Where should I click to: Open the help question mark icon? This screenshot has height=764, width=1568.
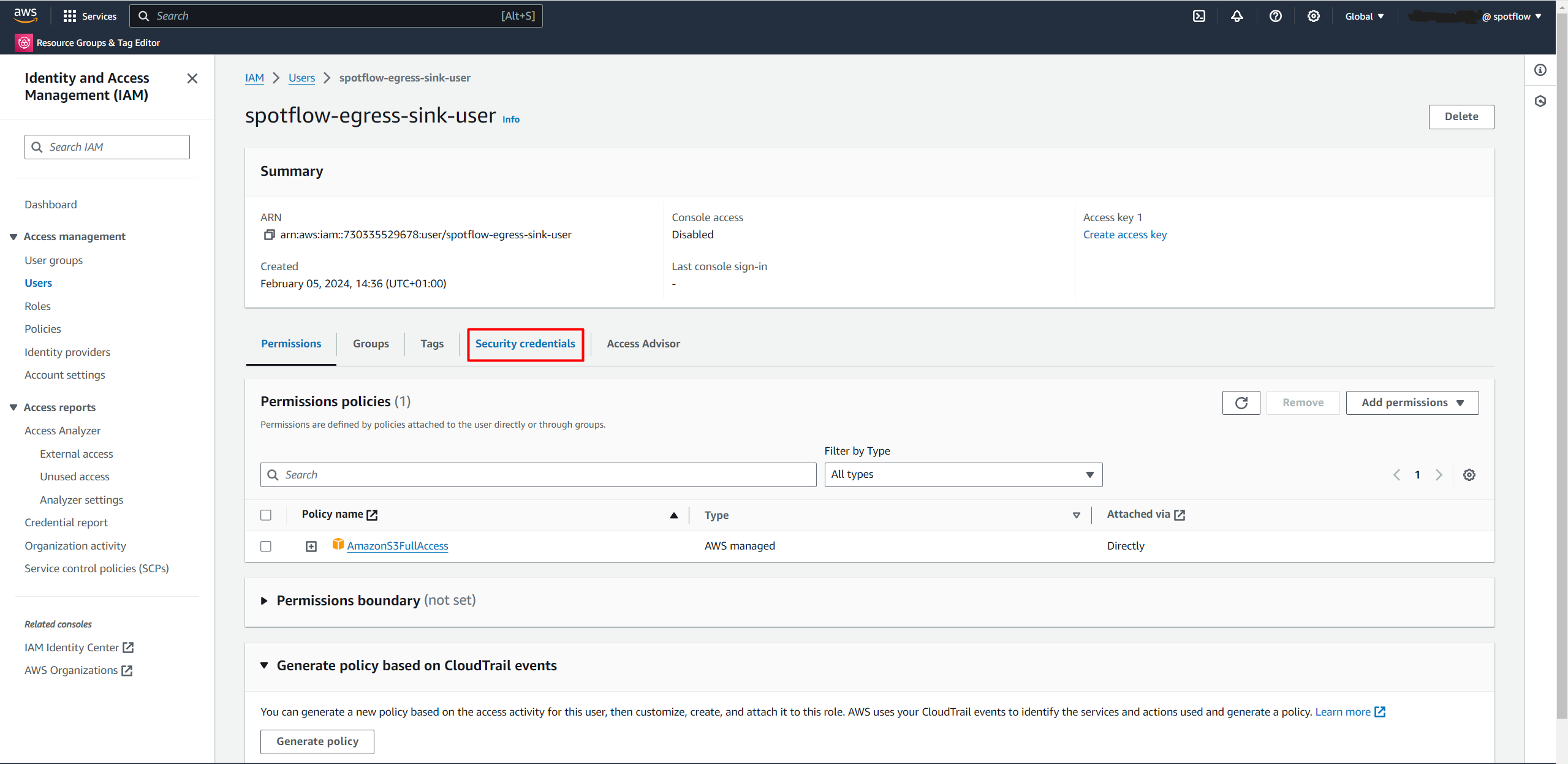tap(1275, 17)
